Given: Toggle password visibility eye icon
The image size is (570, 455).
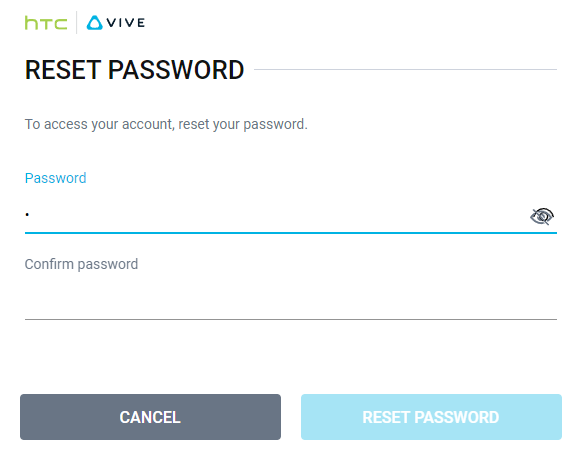Looking at the screenshot, I should click(x=542, y=216).
